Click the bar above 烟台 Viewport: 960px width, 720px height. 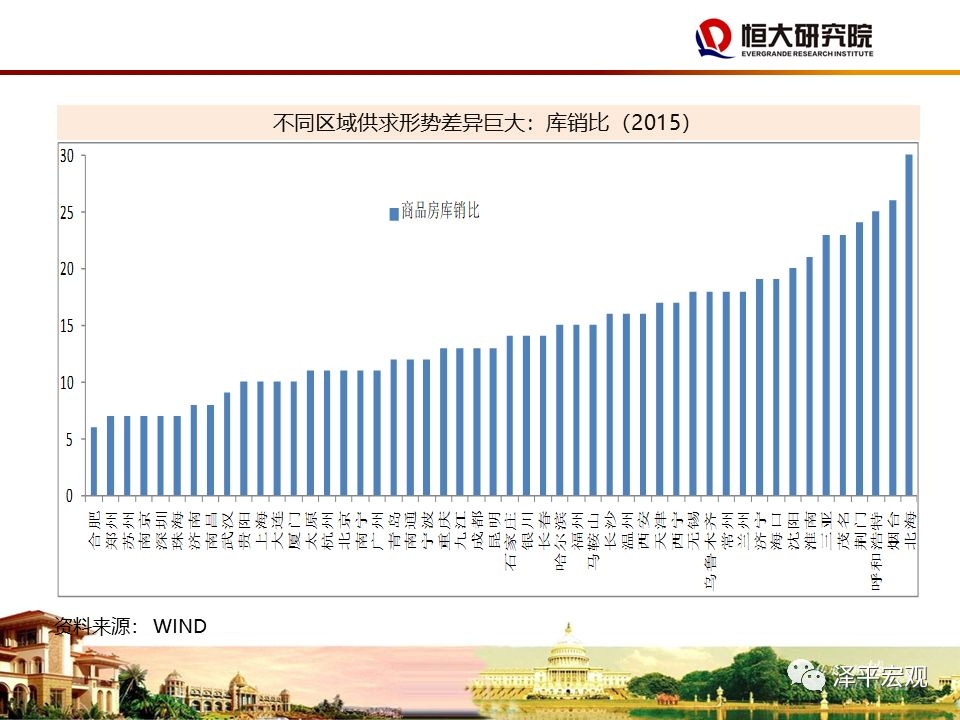click(893, 348)
